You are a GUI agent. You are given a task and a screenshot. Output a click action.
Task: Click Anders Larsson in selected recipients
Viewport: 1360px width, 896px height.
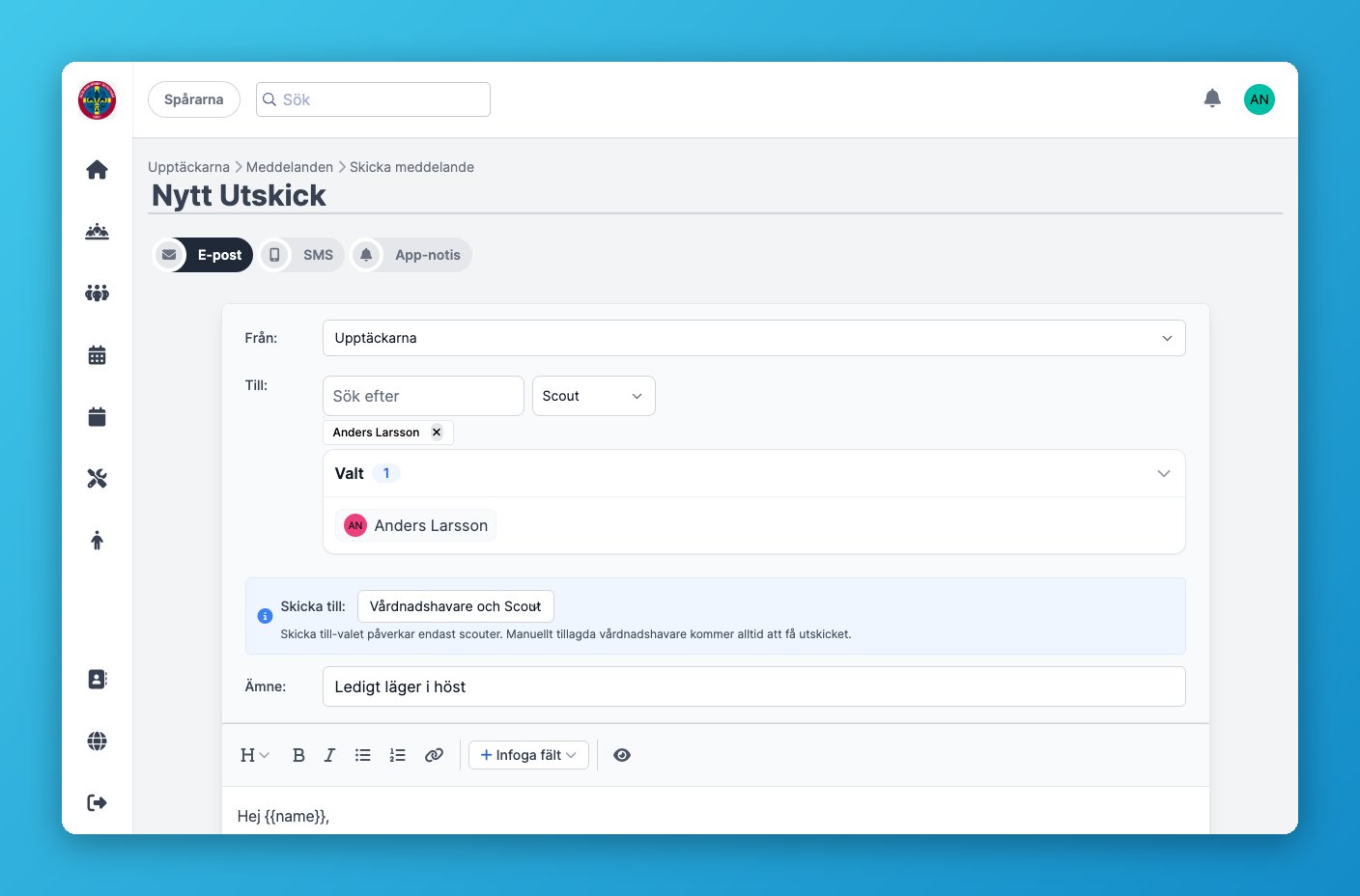point(416,525)
